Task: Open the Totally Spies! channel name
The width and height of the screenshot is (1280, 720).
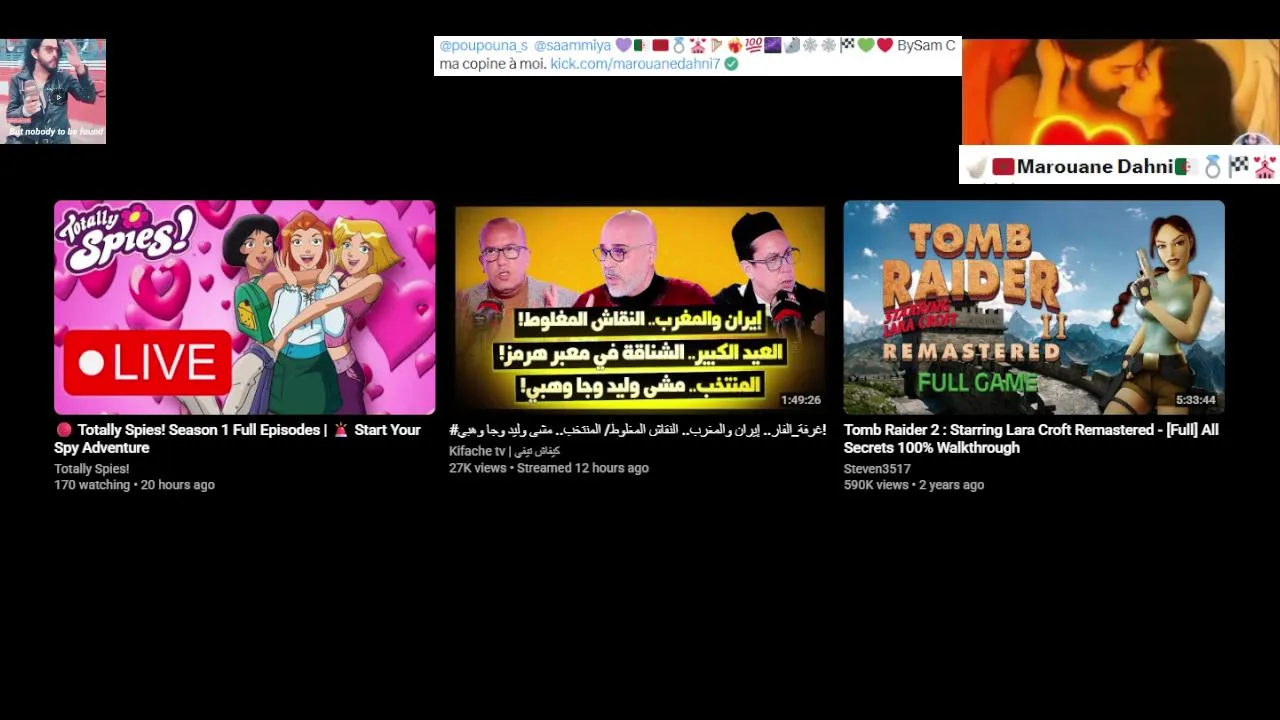Action: coord(92,469)
